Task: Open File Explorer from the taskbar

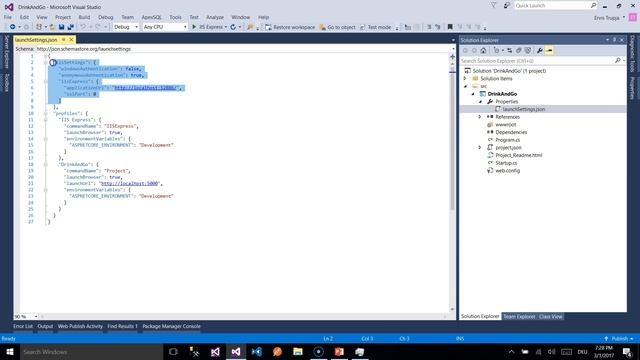Action: (x=298, y=351)
